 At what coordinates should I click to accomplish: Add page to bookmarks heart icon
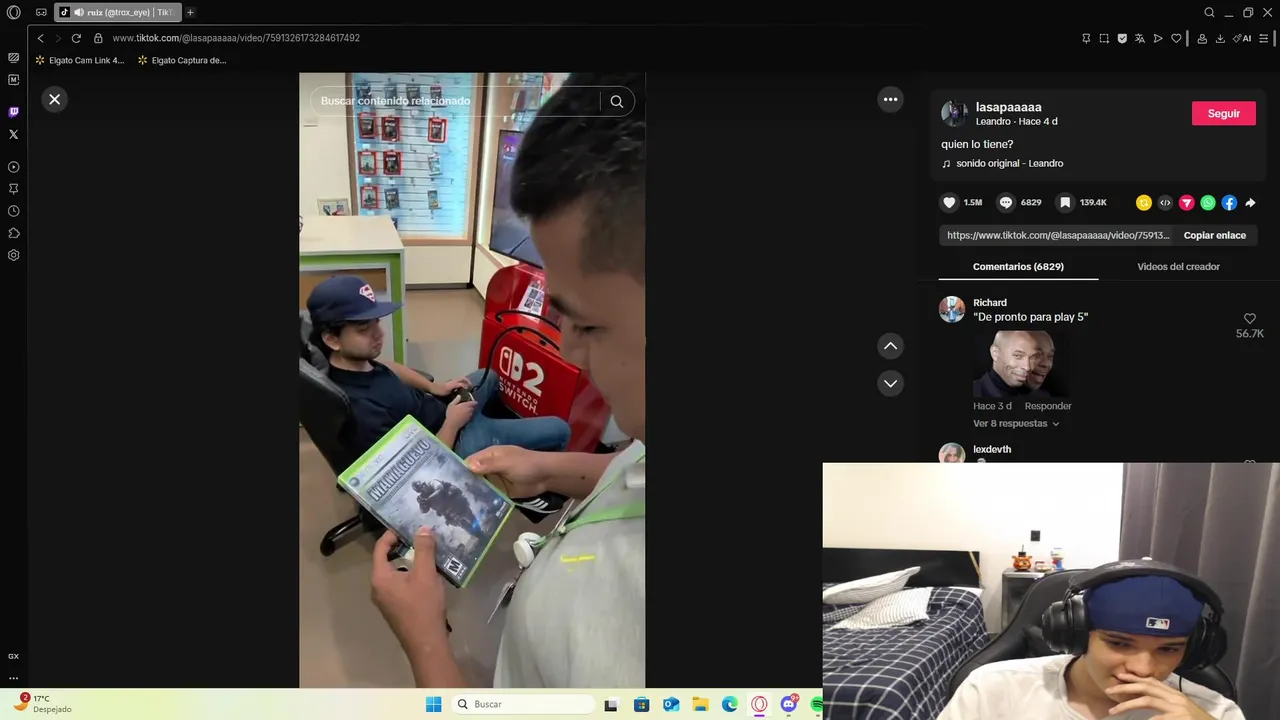pos(1176,38)
